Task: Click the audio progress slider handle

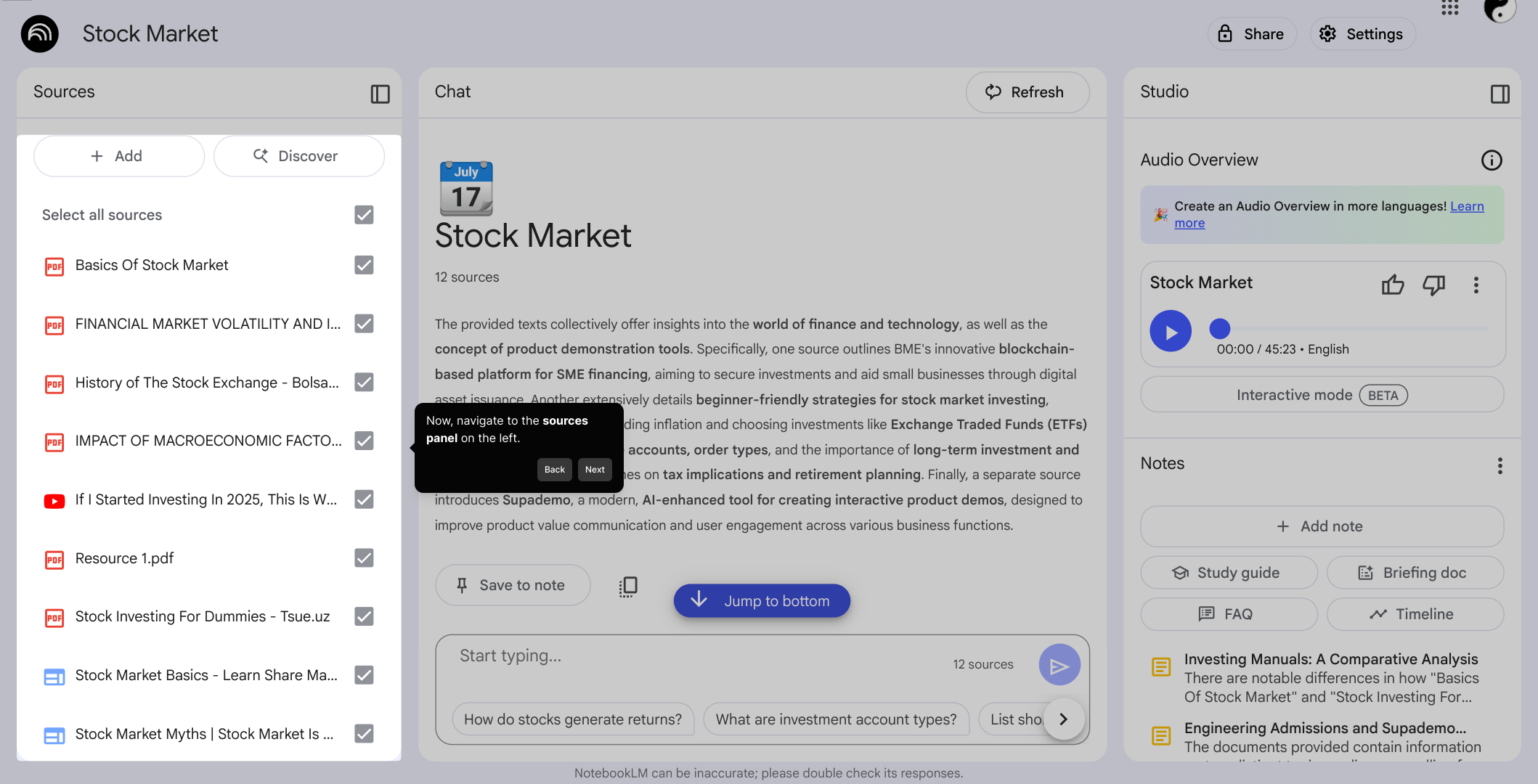Action: tap(1220, 329)
